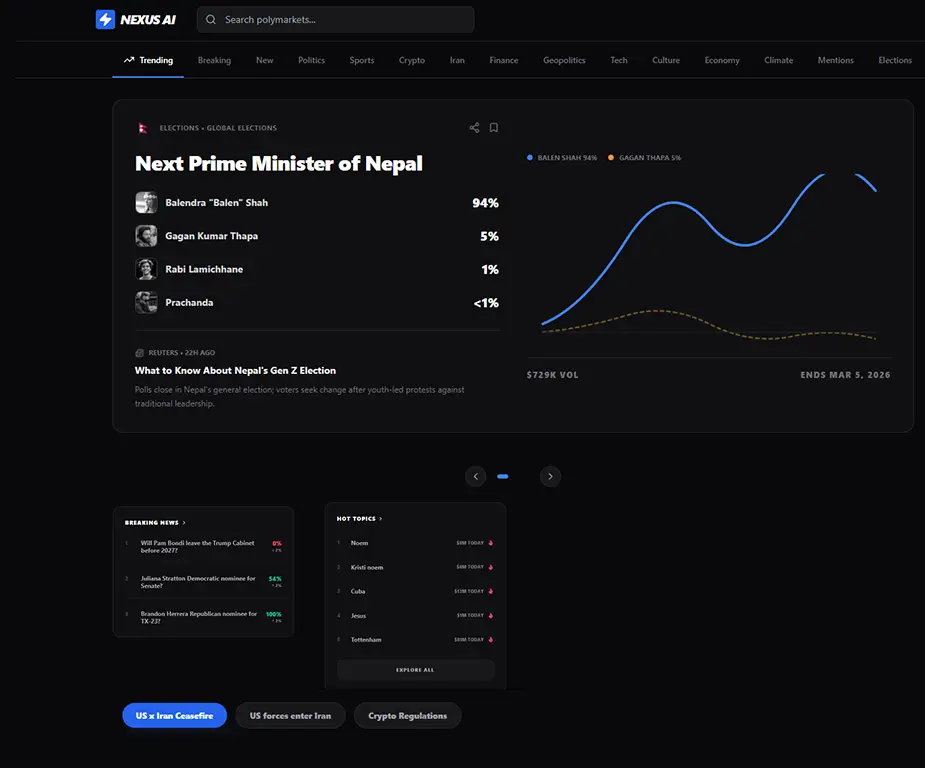The image size is (925, 768).
Task: Share the Nepal Prime Minister market
Action: (x=474, y=127)
